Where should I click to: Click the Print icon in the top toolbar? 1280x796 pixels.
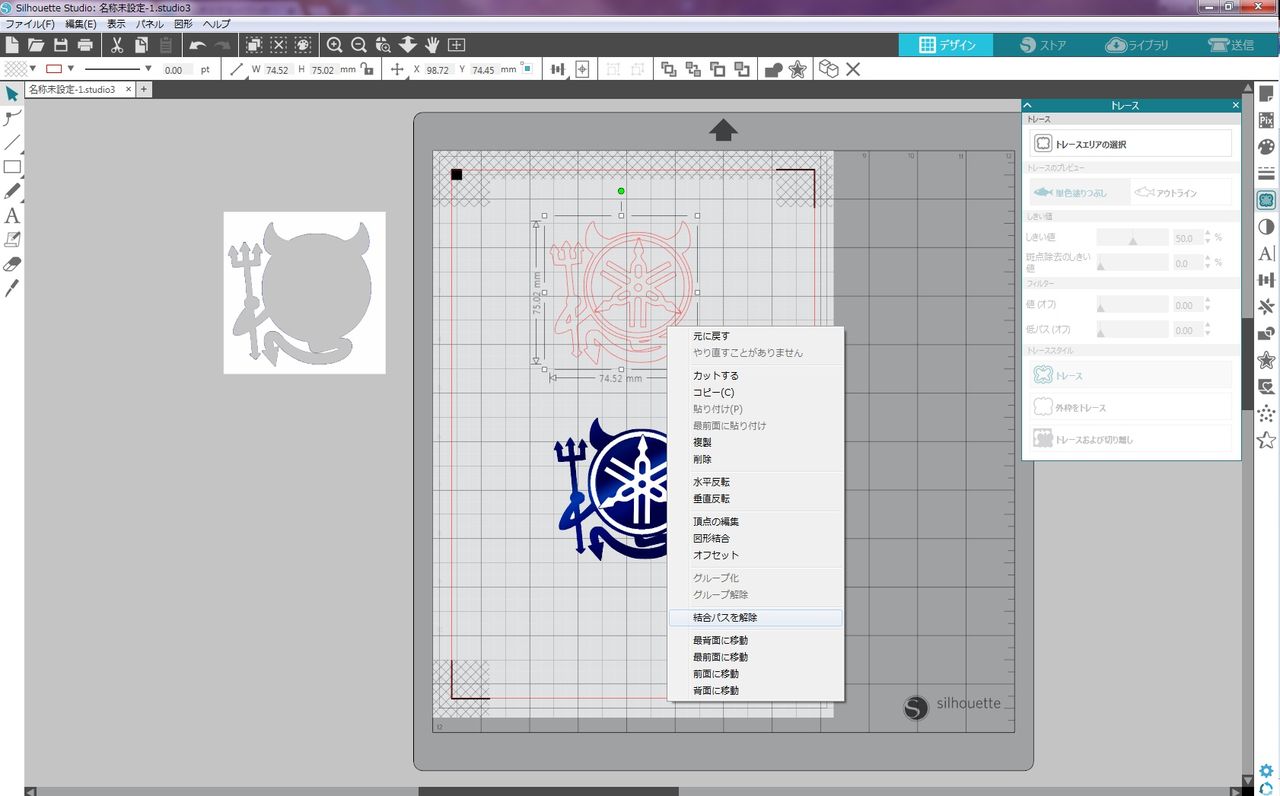point(85,45)
